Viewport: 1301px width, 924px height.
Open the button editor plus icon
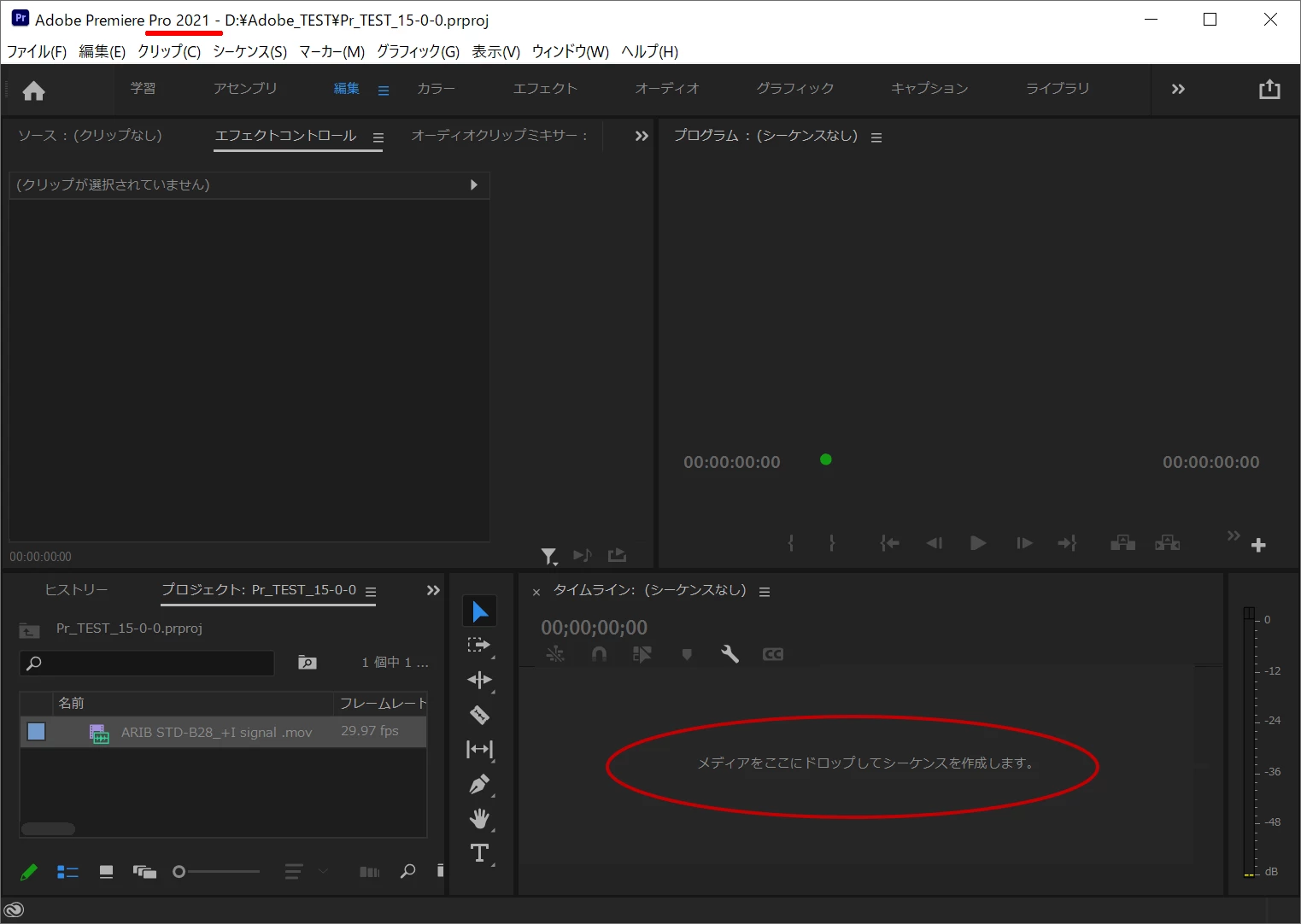(x=1258, y=545)
